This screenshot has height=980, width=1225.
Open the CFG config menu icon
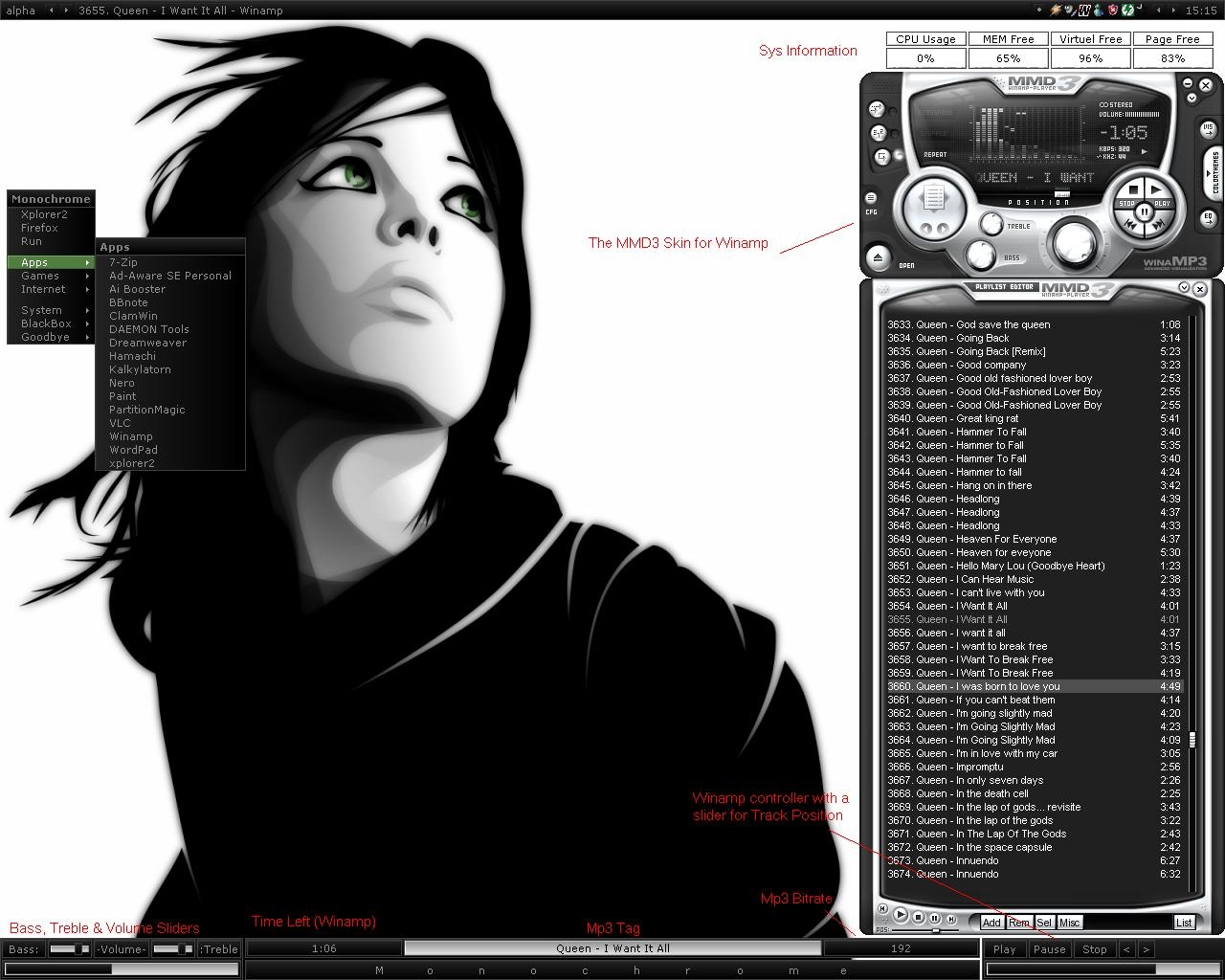click(871, 198)
